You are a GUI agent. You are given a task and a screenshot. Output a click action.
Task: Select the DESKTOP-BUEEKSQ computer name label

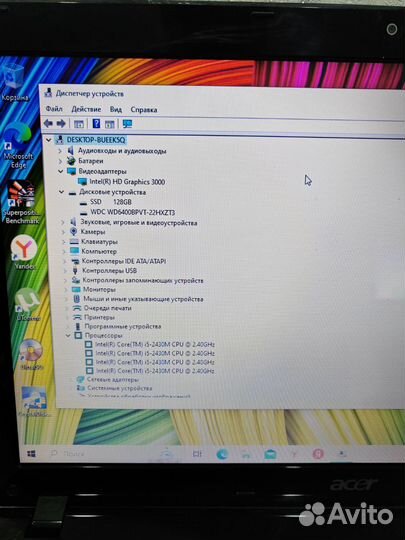tap(96, 140)
